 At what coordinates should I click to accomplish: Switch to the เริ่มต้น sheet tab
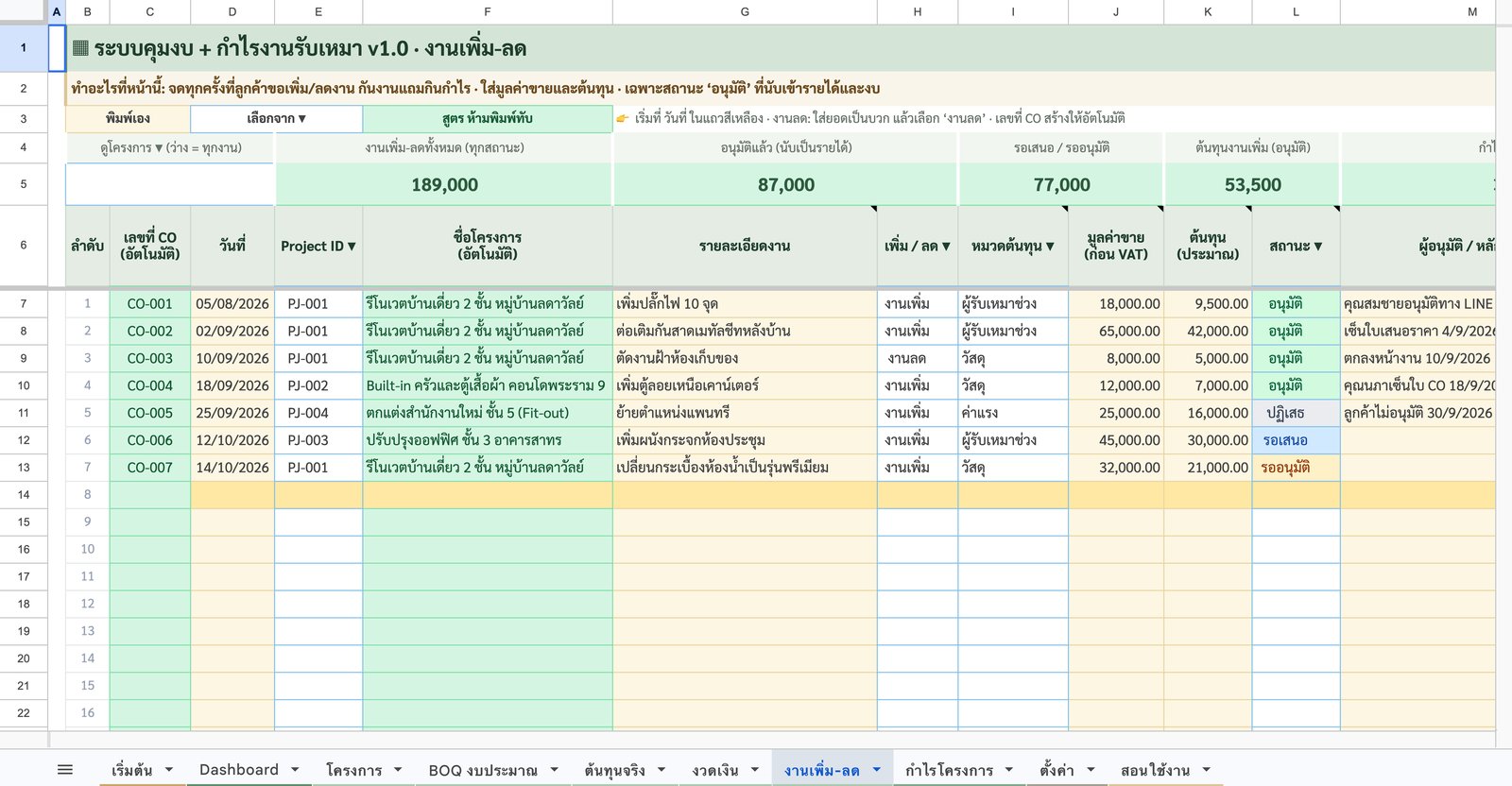pos(131,770)
